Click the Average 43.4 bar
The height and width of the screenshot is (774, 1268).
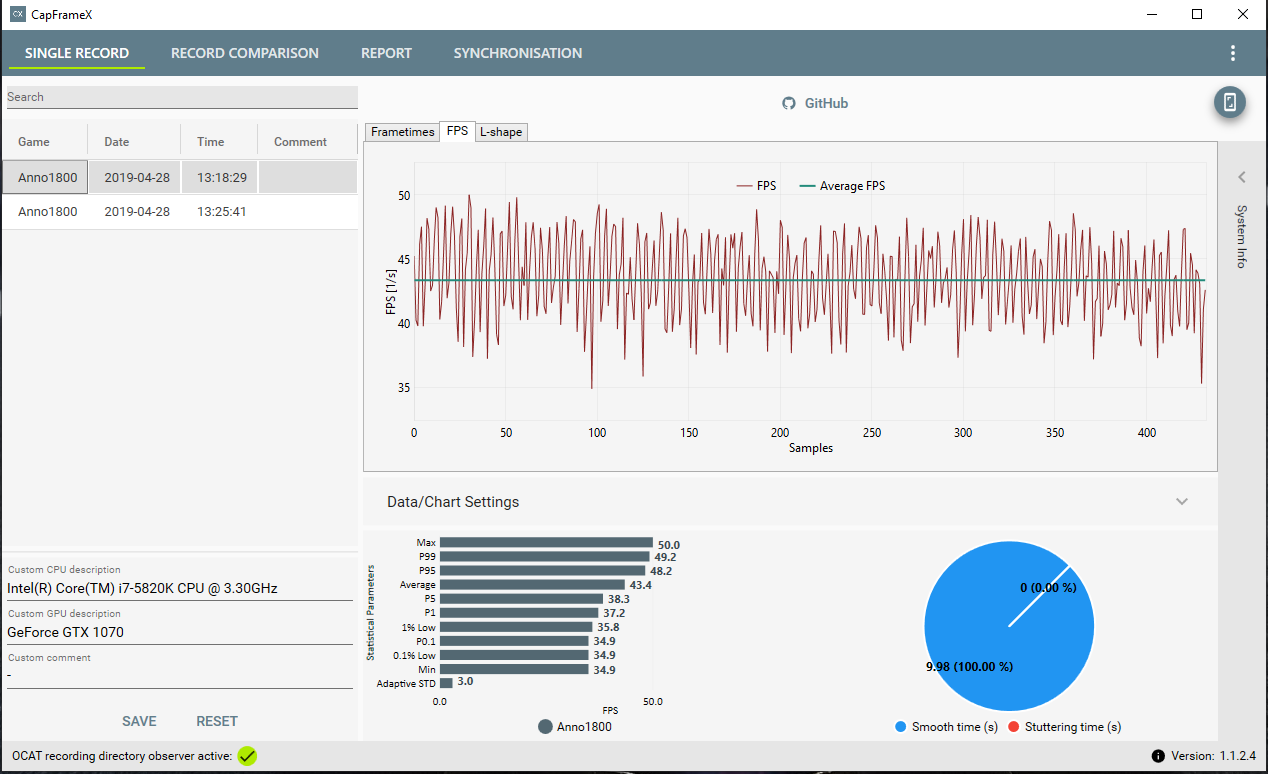[x=532, y=585]
